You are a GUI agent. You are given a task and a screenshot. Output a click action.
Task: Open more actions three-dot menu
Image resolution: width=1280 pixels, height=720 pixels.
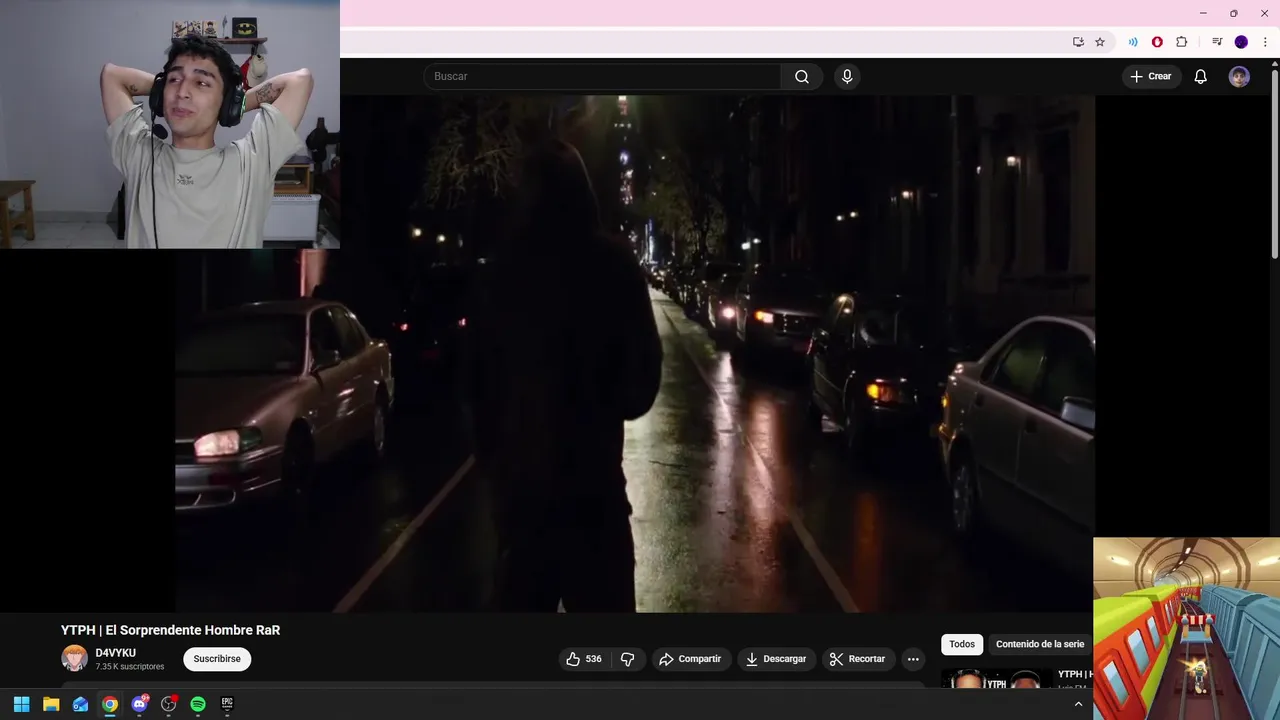point(913,659)
